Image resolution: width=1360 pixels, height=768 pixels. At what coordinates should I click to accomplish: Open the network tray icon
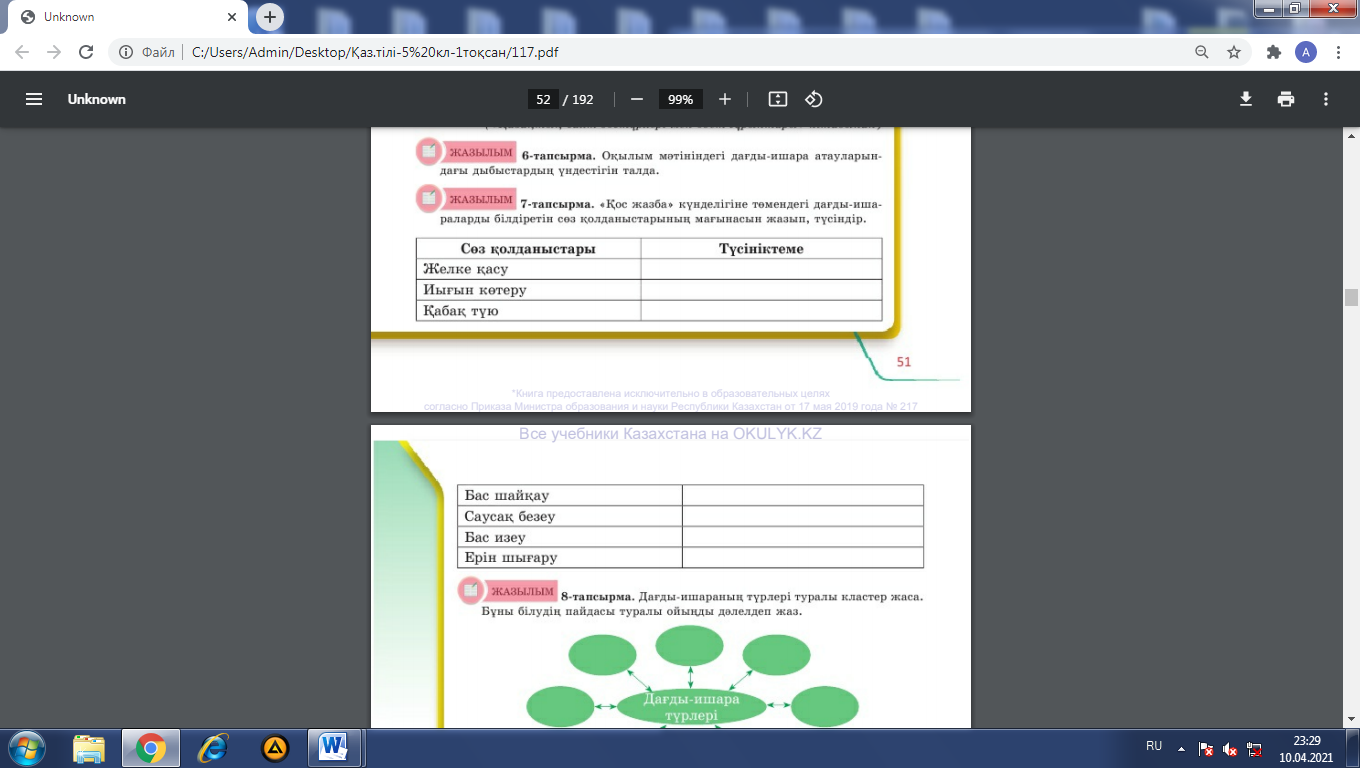(1254, 749)
